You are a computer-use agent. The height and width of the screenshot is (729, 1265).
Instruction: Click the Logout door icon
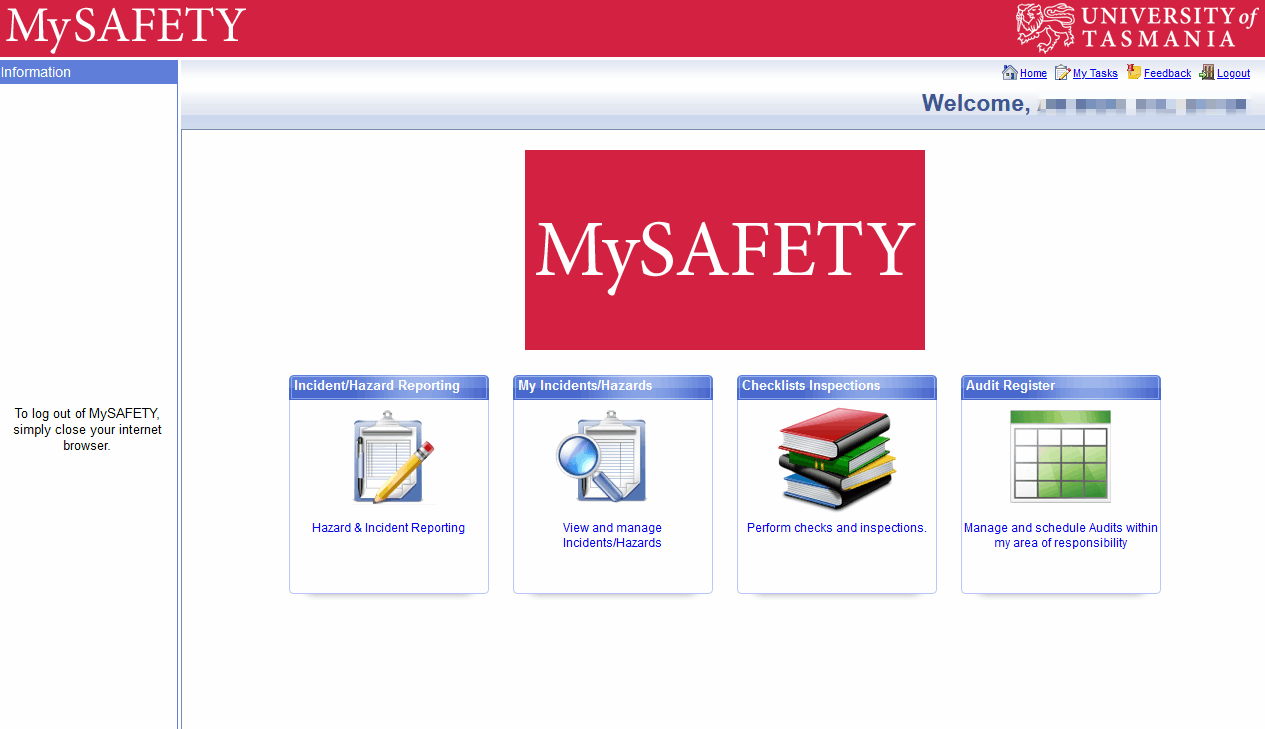pos(1207,72)
